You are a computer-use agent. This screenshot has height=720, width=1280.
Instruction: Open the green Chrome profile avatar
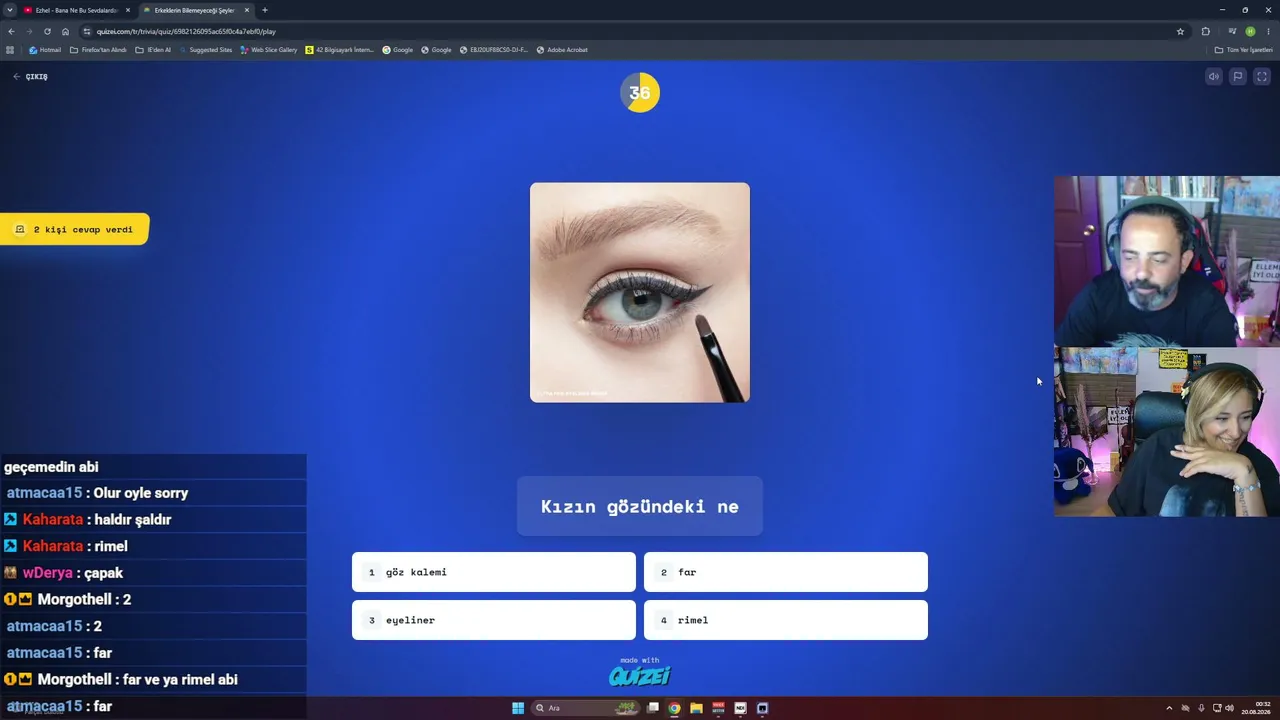[x=1250, y=31]
